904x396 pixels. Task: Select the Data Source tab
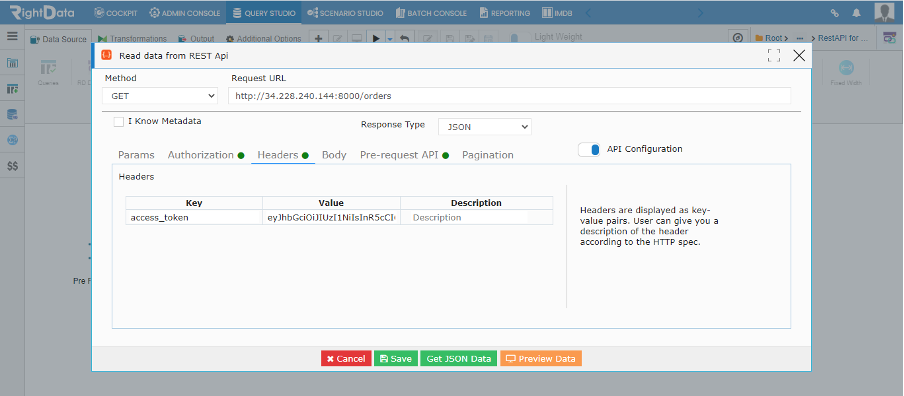(58, 39)
